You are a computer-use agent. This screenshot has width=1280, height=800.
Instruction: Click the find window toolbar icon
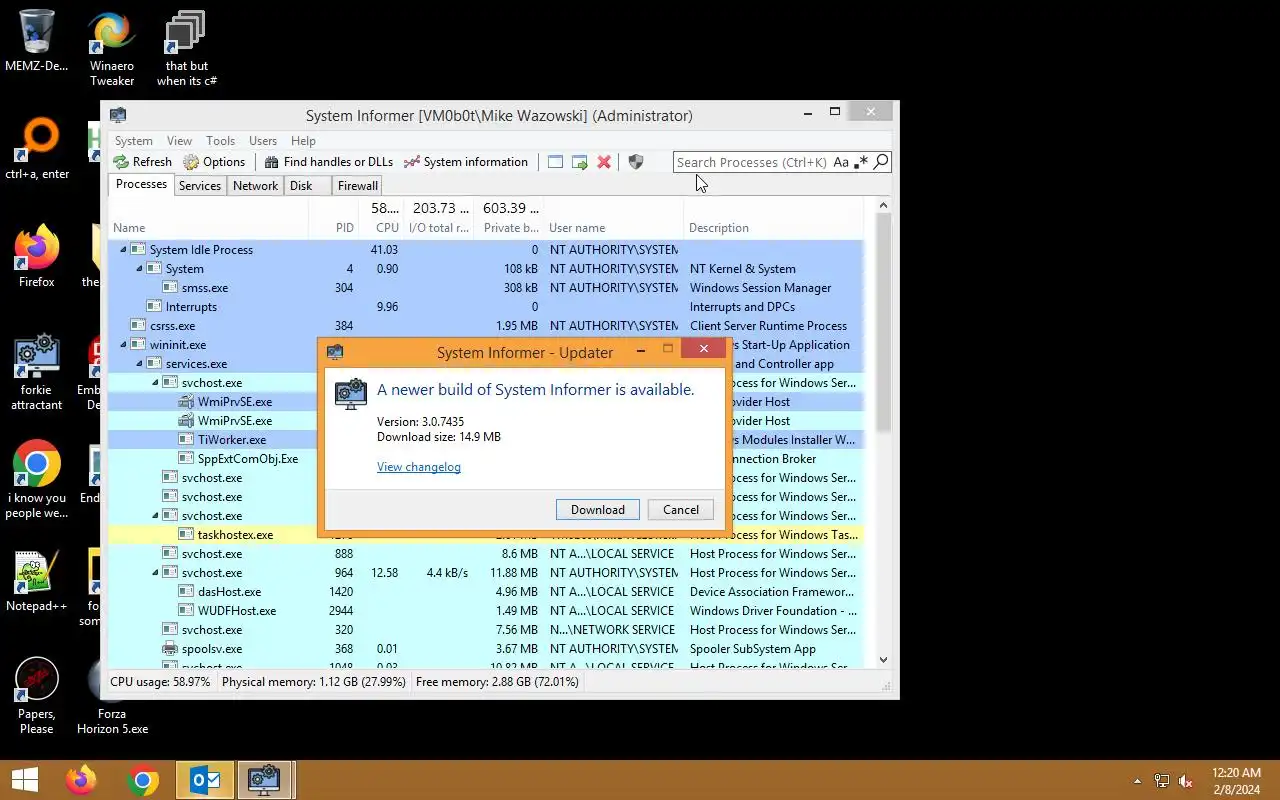(x=555, y=162)
